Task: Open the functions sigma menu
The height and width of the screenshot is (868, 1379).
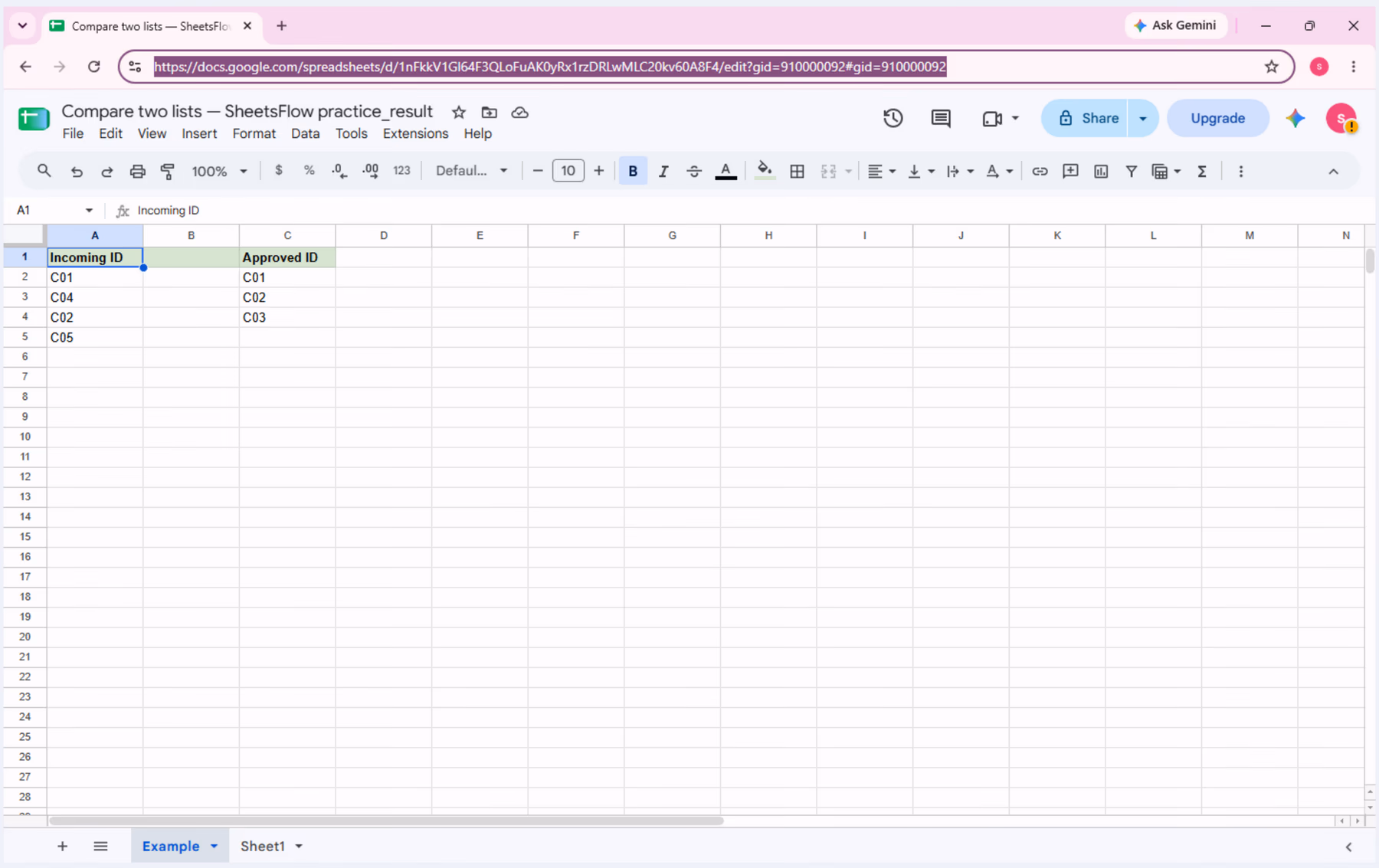Action: [x=1202, y=172]
